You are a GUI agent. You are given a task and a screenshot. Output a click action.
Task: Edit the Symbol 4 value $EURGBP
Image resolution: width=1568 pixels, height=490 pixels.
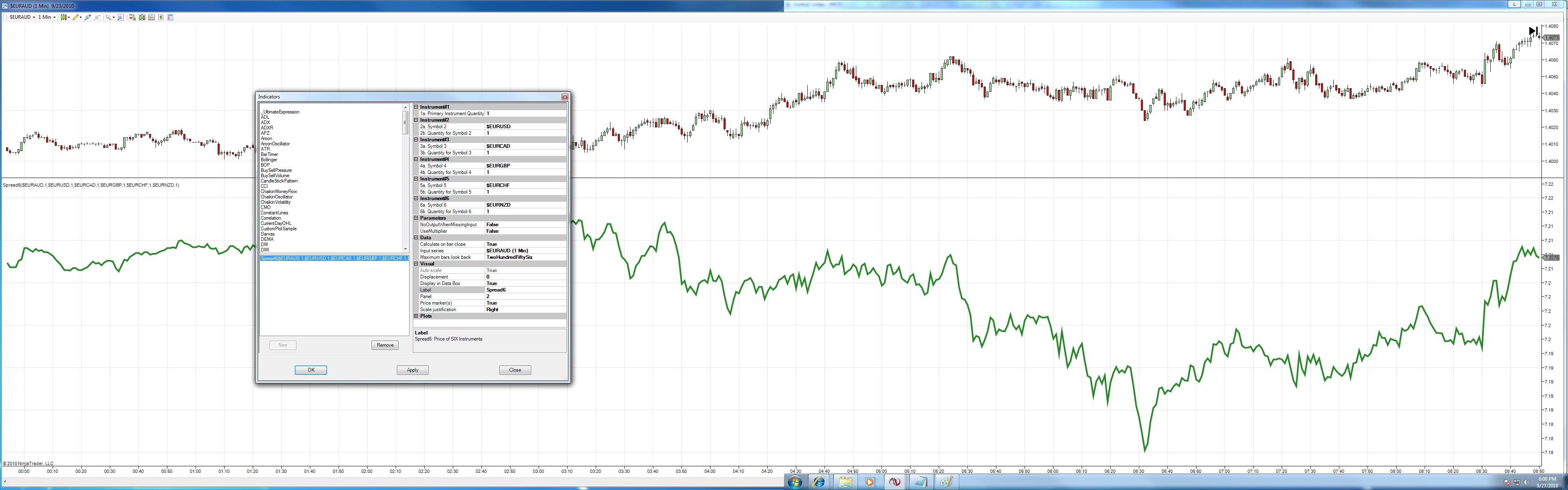coord(526,165)
